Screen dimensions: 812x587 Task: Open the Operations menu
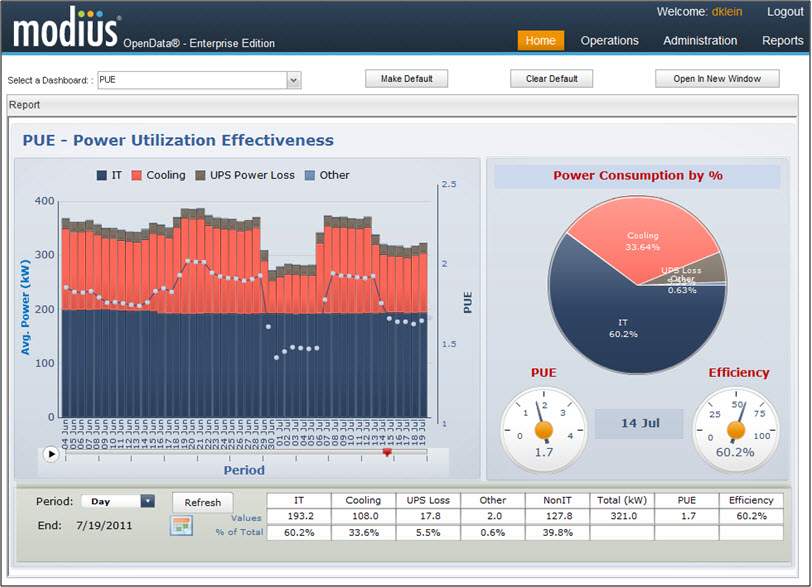tap(609, 41)
